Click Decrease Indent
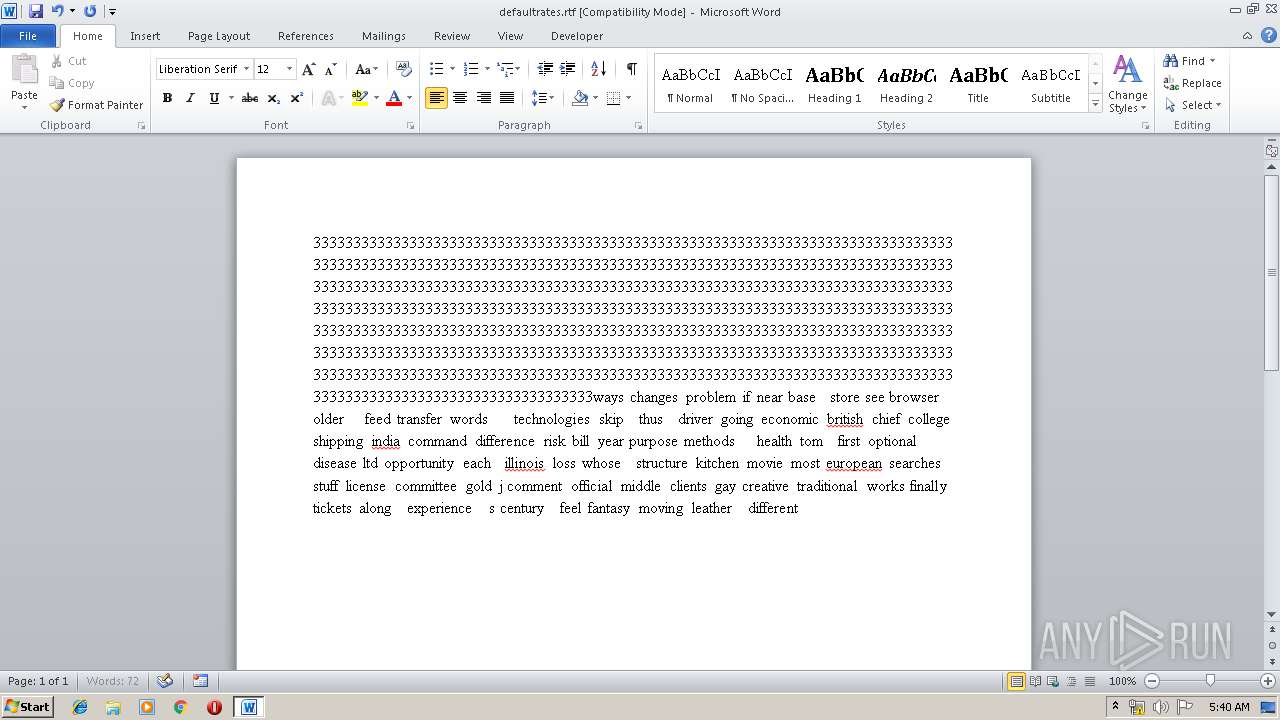The image size is (1280, 720). coord(545,69)
